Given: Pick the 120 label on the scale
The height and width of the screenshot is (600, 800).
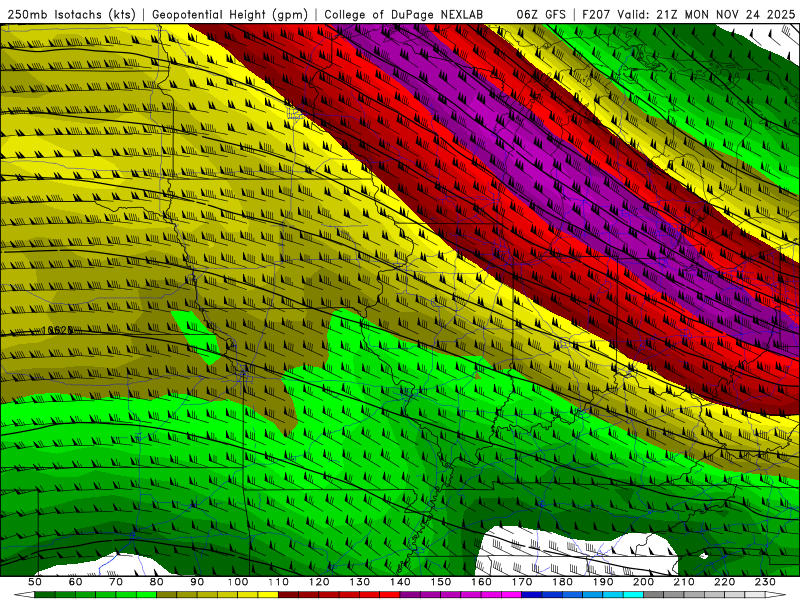Looking at the screenshot, I should point(319,582).
